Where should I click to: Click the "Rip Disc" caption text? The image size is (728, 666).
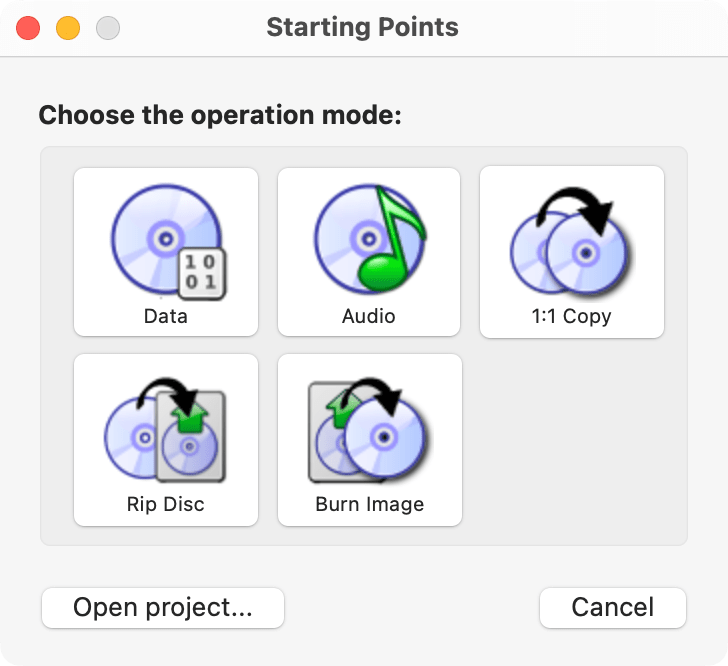click(x=166, y=504)
